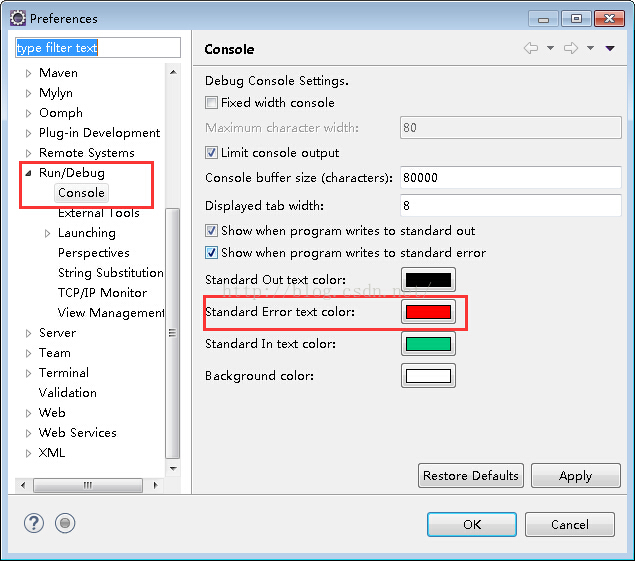Expand the XML tree node
The image size is (635, 561).
tap(28, 453)
